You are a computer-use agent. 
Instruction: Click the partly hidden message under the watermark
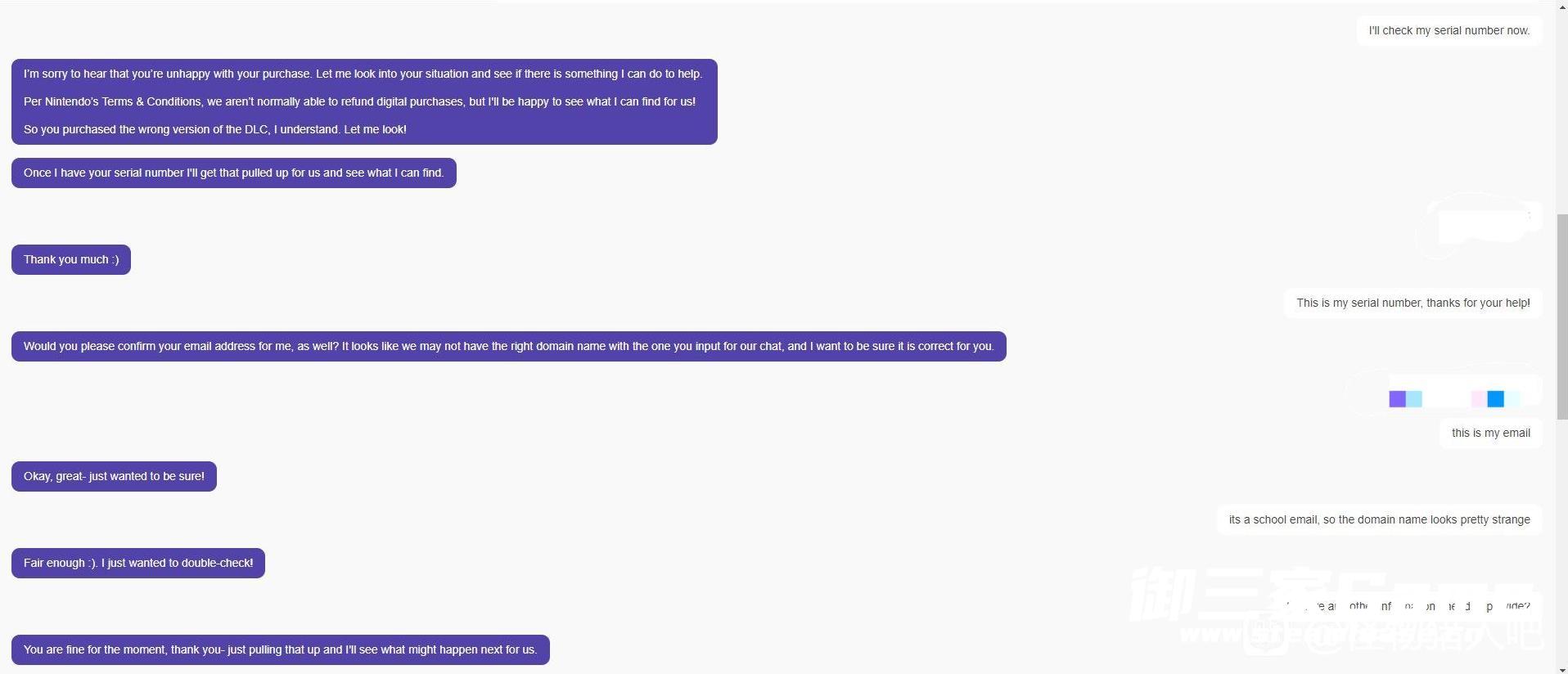pos(1408,607)
